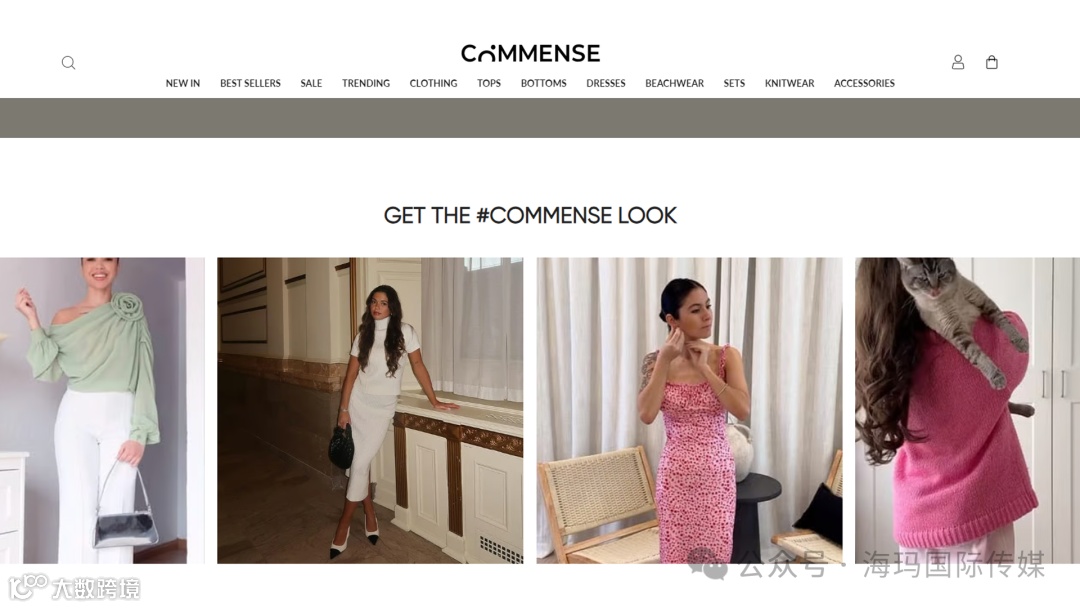Viewport: 1080px width, 608px height.
Task: Select the CLOTHING category
Action: point(433,83)
